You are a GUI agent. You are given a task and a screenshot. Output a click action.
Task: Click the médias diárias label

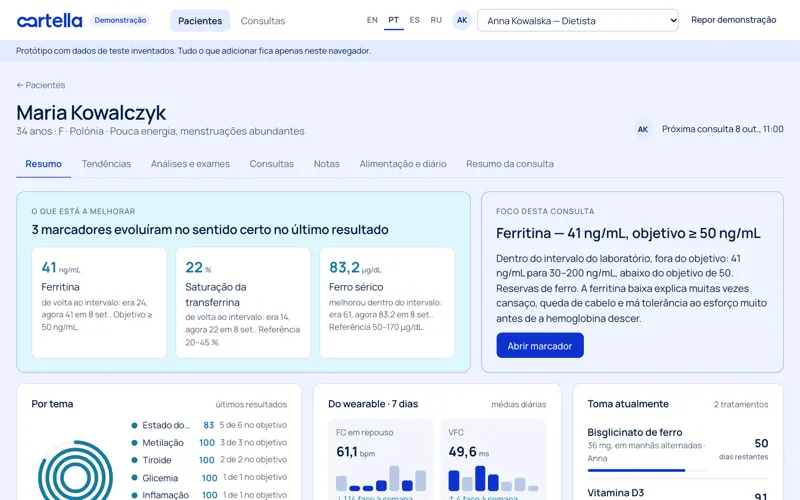[x=518, y=404]
